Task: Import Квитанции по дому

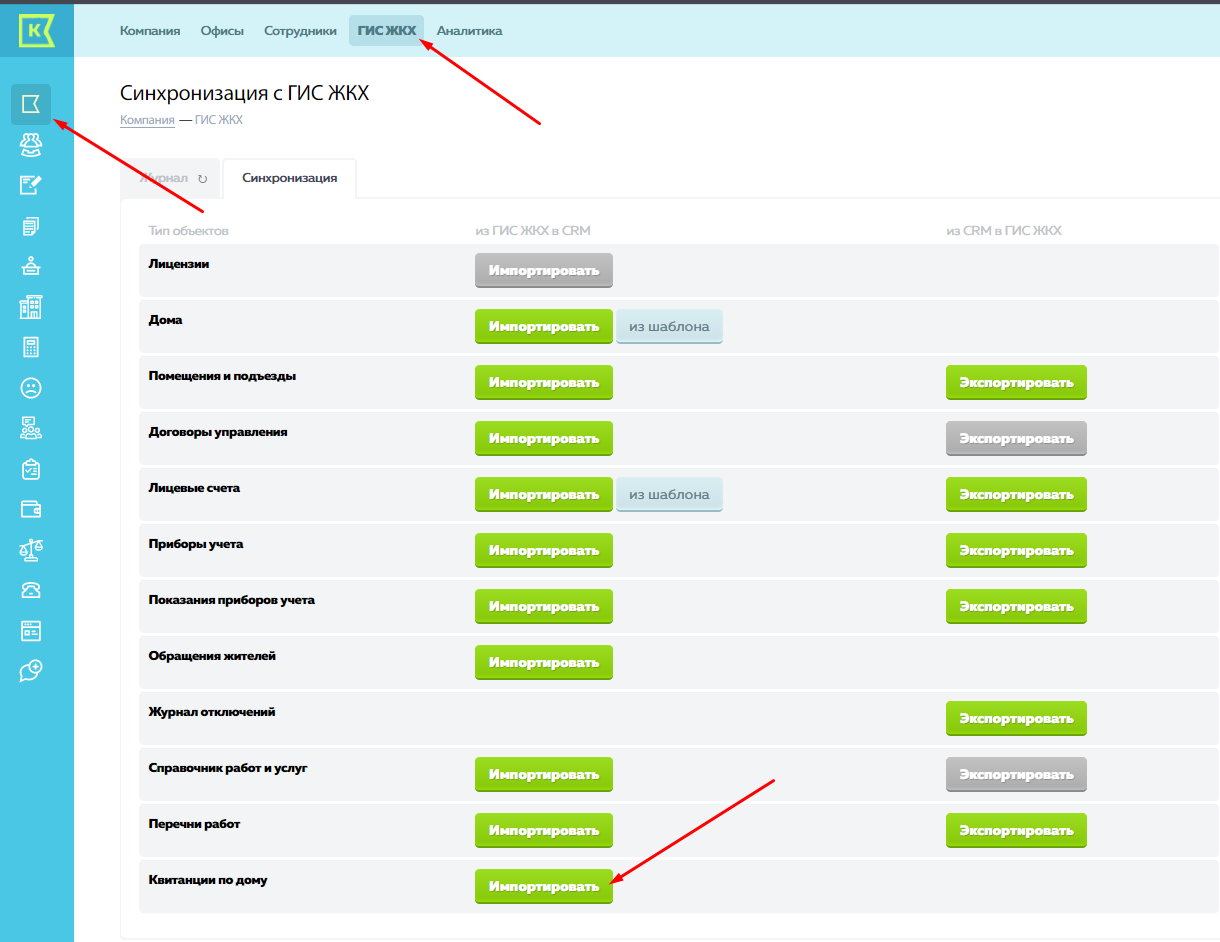Action: pyautogui.click(x=544, y=886)
